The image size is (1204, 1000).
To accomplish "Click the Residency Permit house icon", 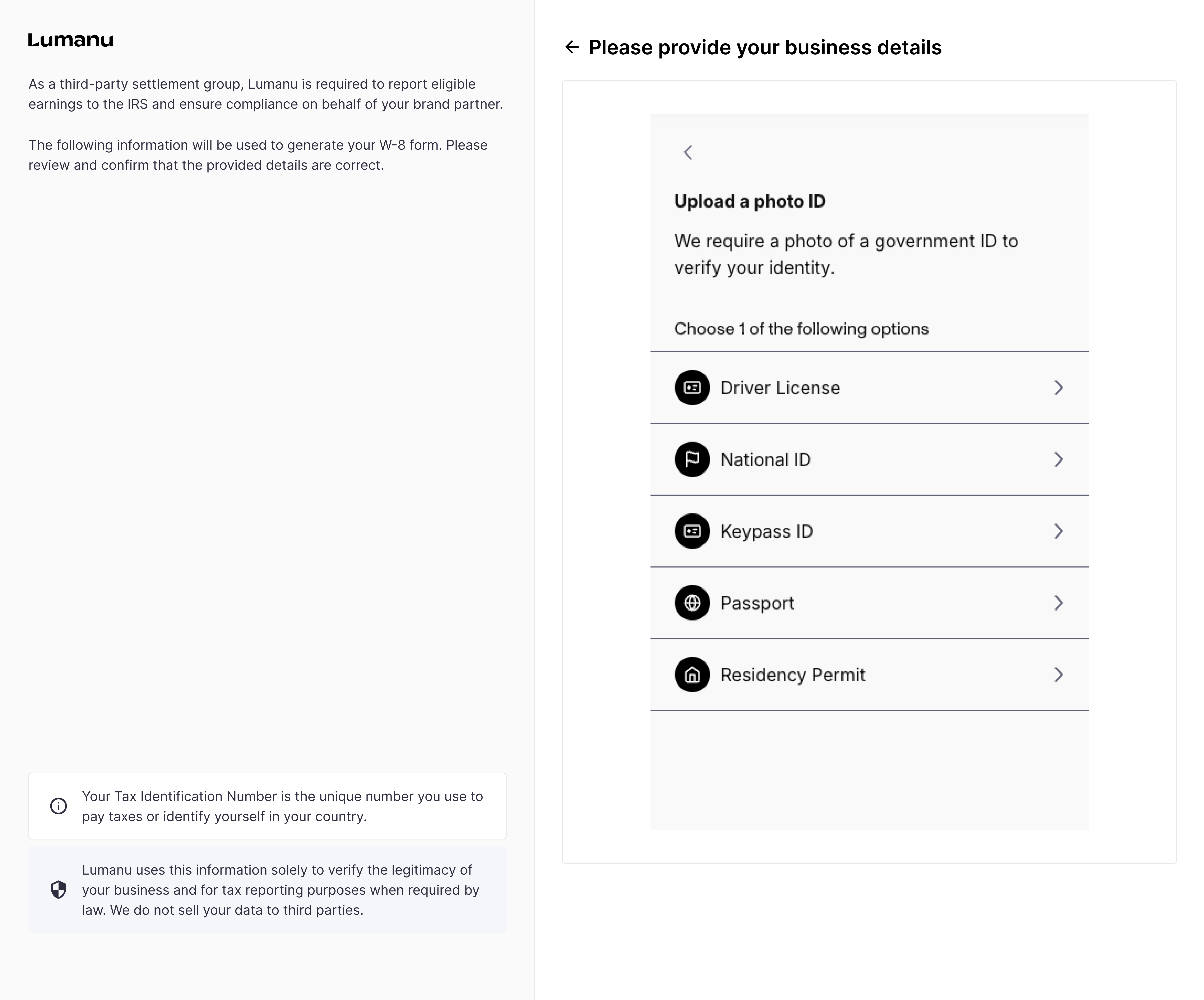I will point(692,674).
